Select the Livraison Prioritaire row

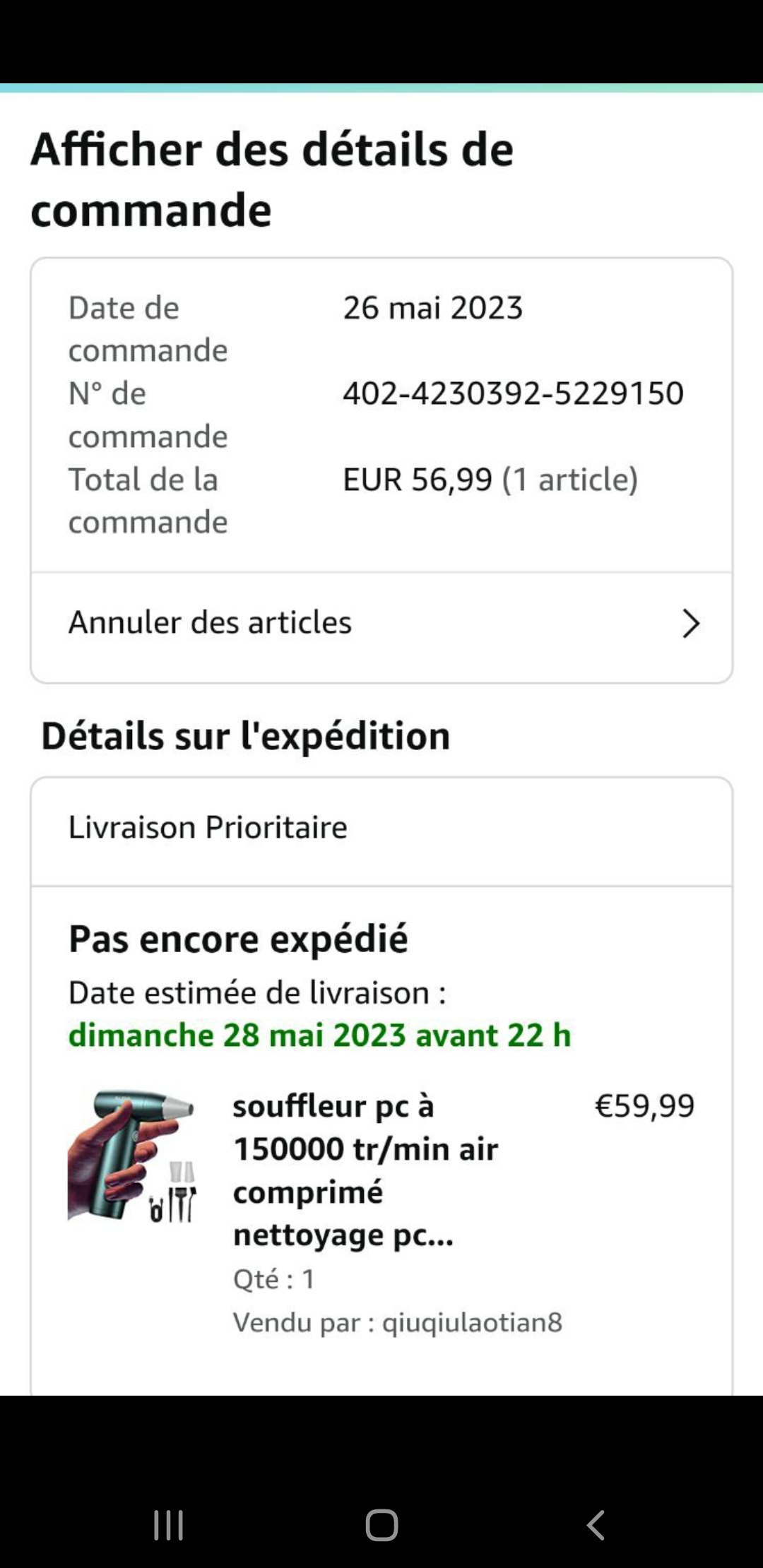(x=208, y=828)
